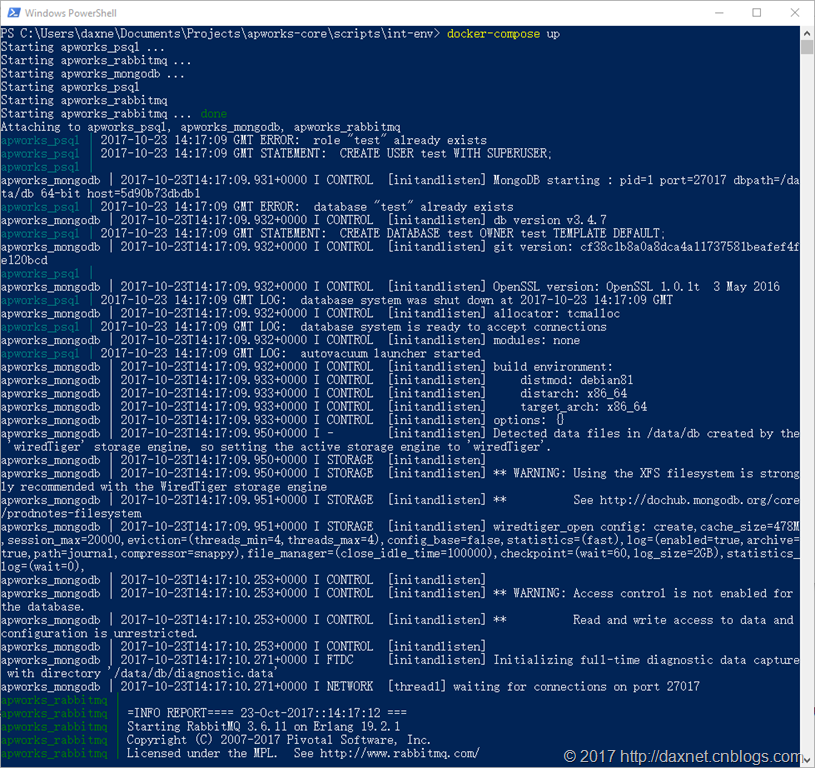Open the "http://www.rabbitmq.com/" URL
The image size is (815, 768).
[400, 753]
